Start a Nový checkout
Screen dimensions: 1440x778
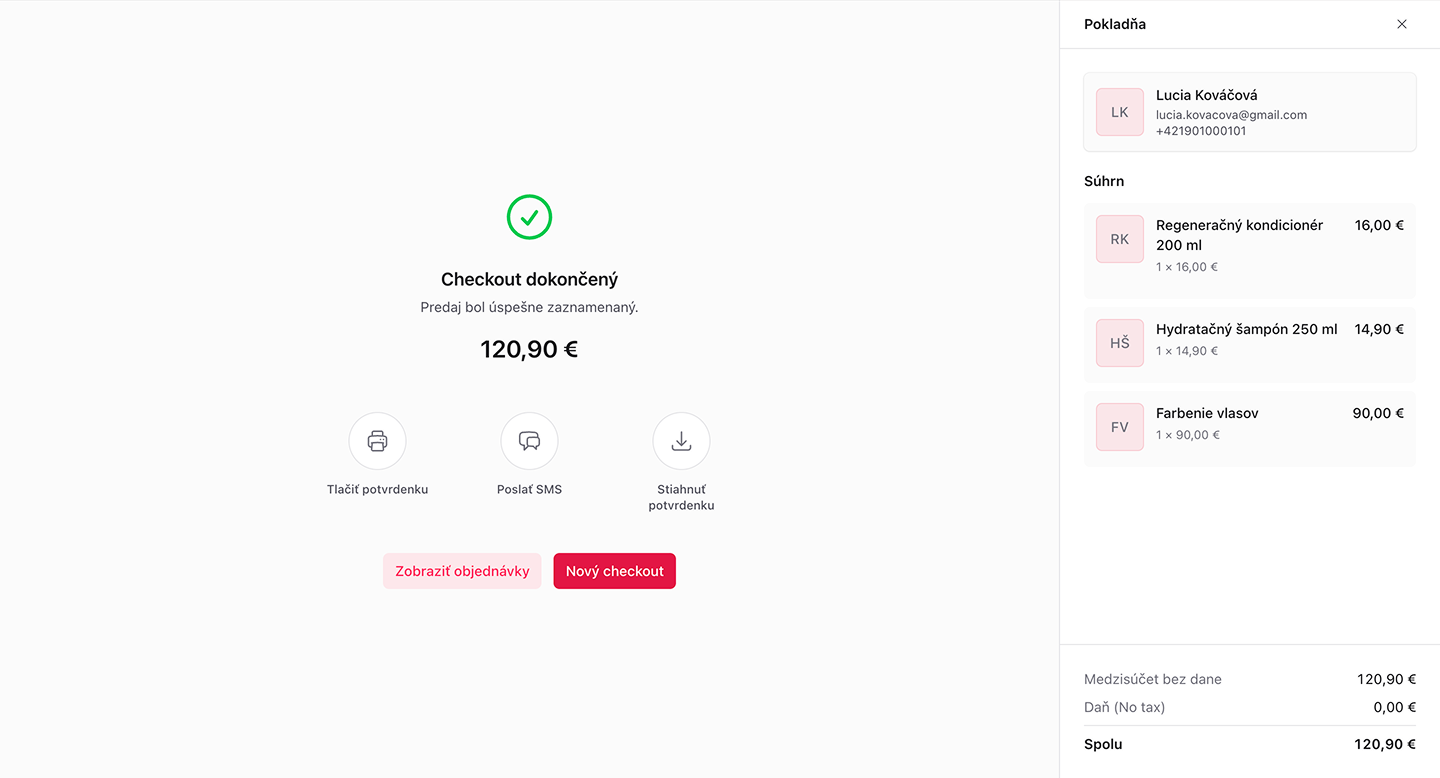[x=615, y=571]
